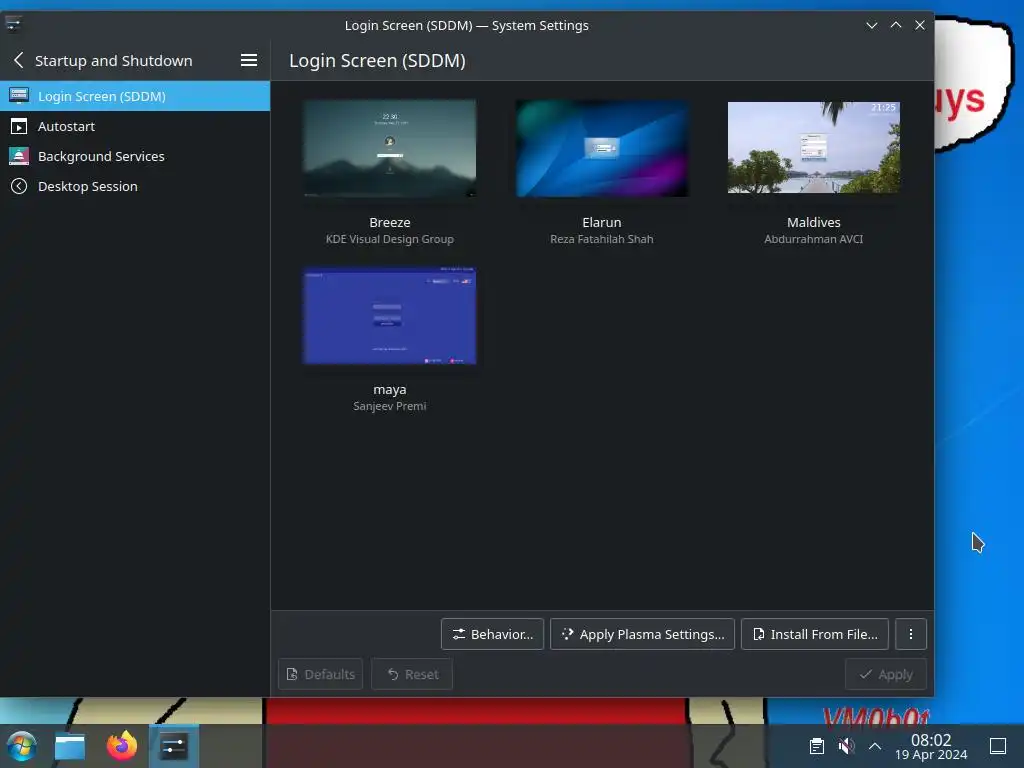Image resolution: width=1024 pixels, height=768 pixels.
Task: Click the Apply button
Action: (x=886, y=674)
